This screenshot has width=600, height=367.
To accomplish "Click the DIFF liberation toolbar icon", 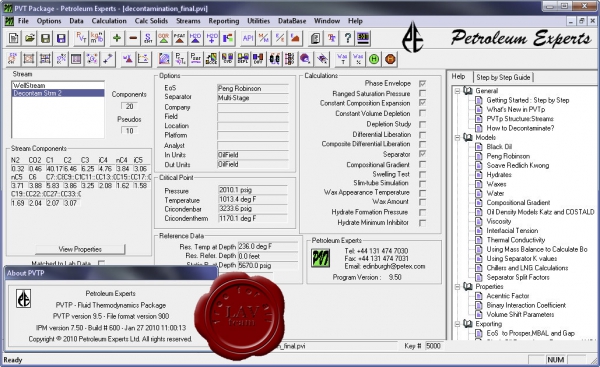I will (258, 59).
